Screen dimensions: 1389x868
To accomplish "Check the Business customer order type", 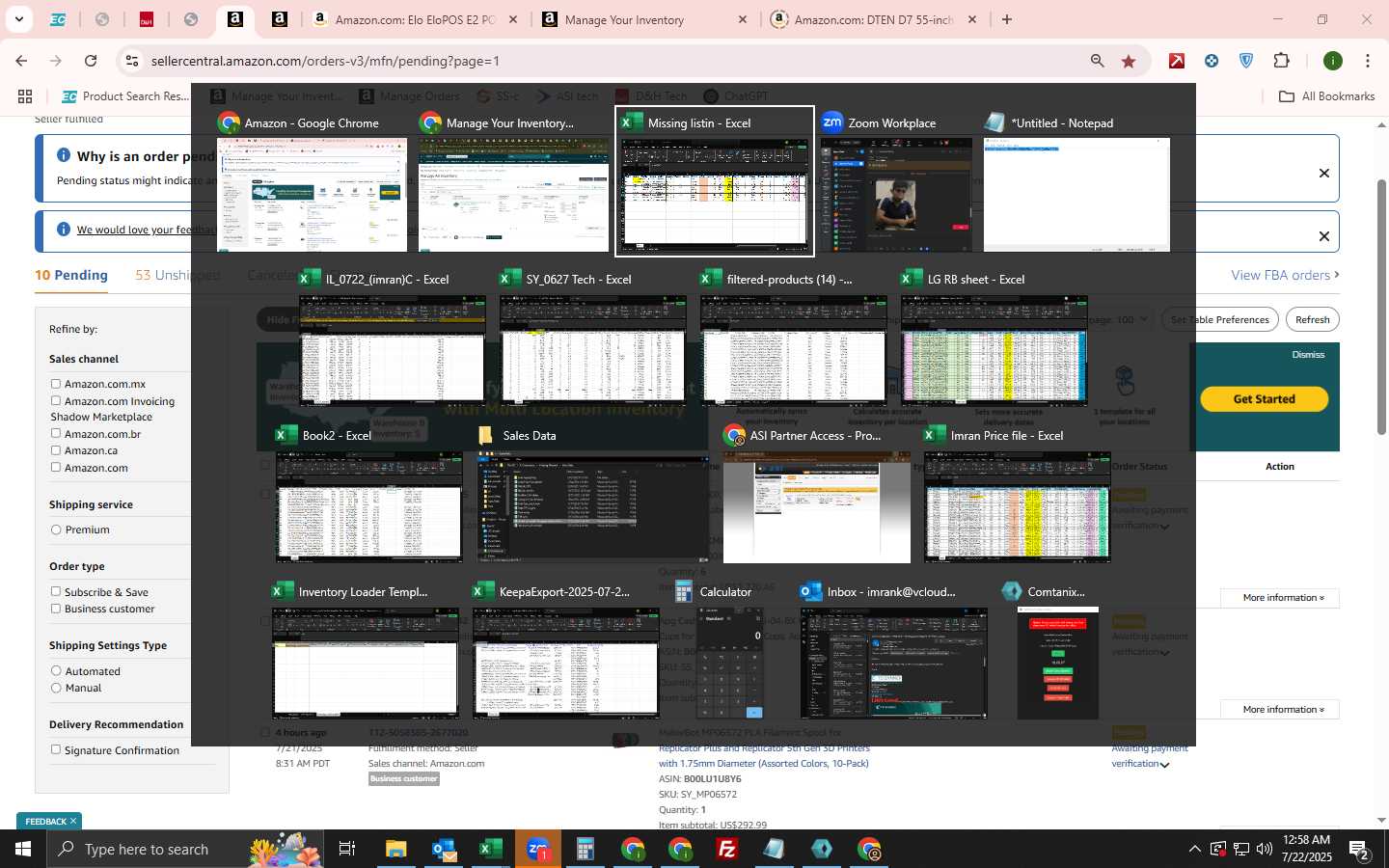I will tap(56, 609).
